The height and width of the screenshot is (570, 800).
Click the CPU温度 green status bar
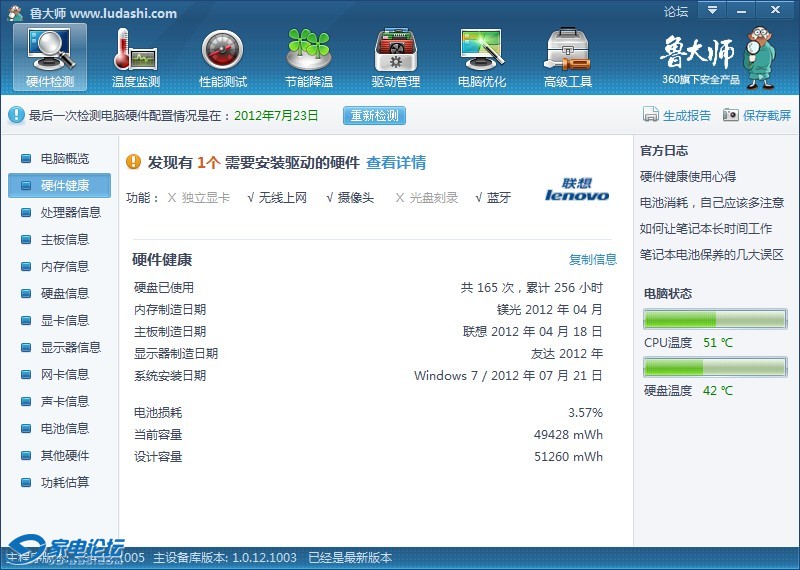(x=715, y=319)
